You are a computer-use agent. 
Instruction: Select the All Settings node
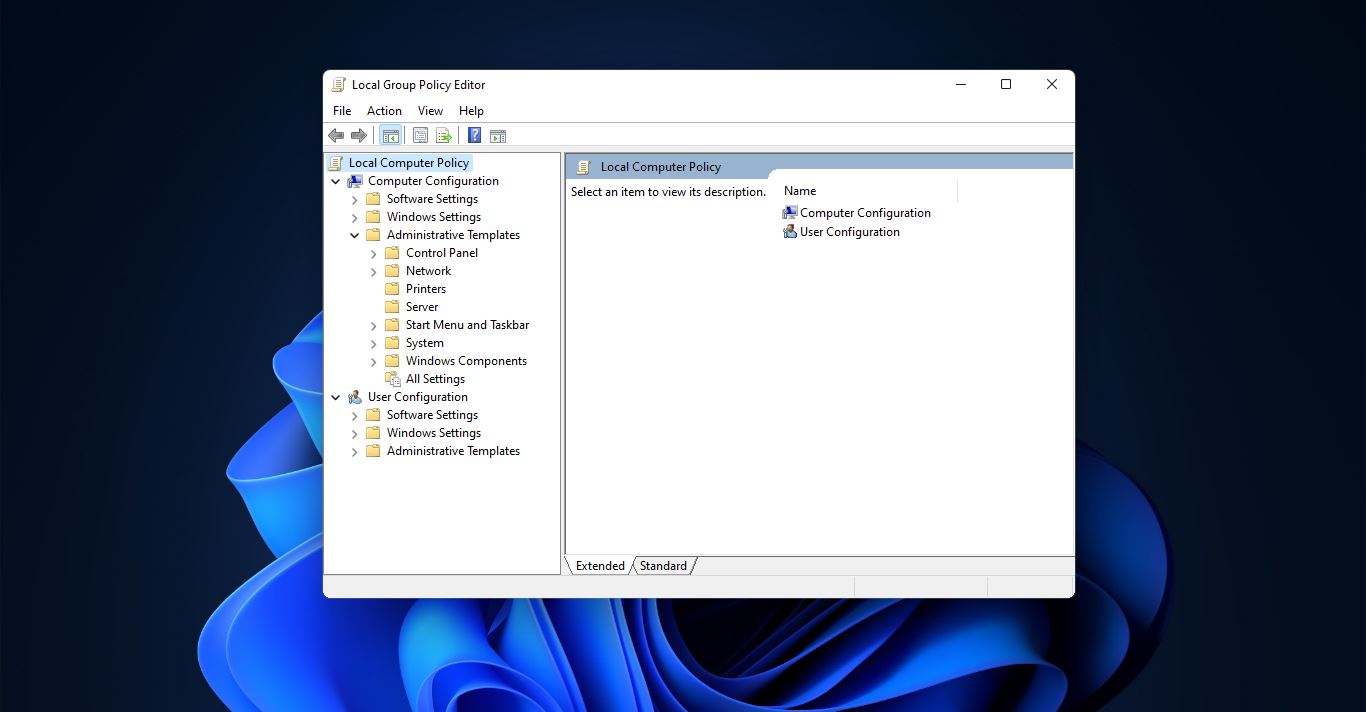coord(435,379)
